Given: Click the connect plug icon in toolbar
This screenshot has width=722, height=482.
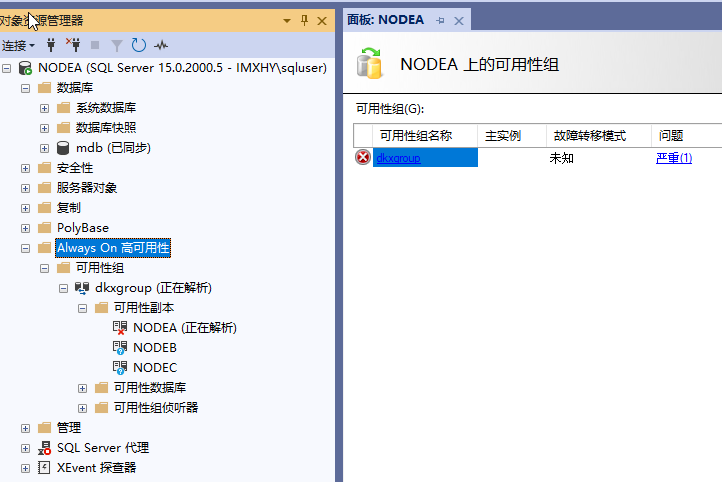Looking at the screenshot, I should [x=51, y=45].
